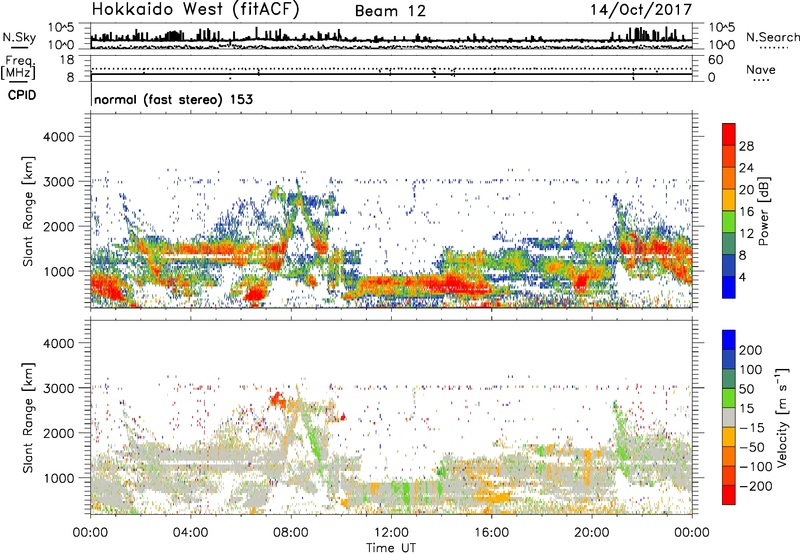This screenshot has width=800, height=554.
Task: Pick the bottom red Velocity segment
Action: point(729,495)
